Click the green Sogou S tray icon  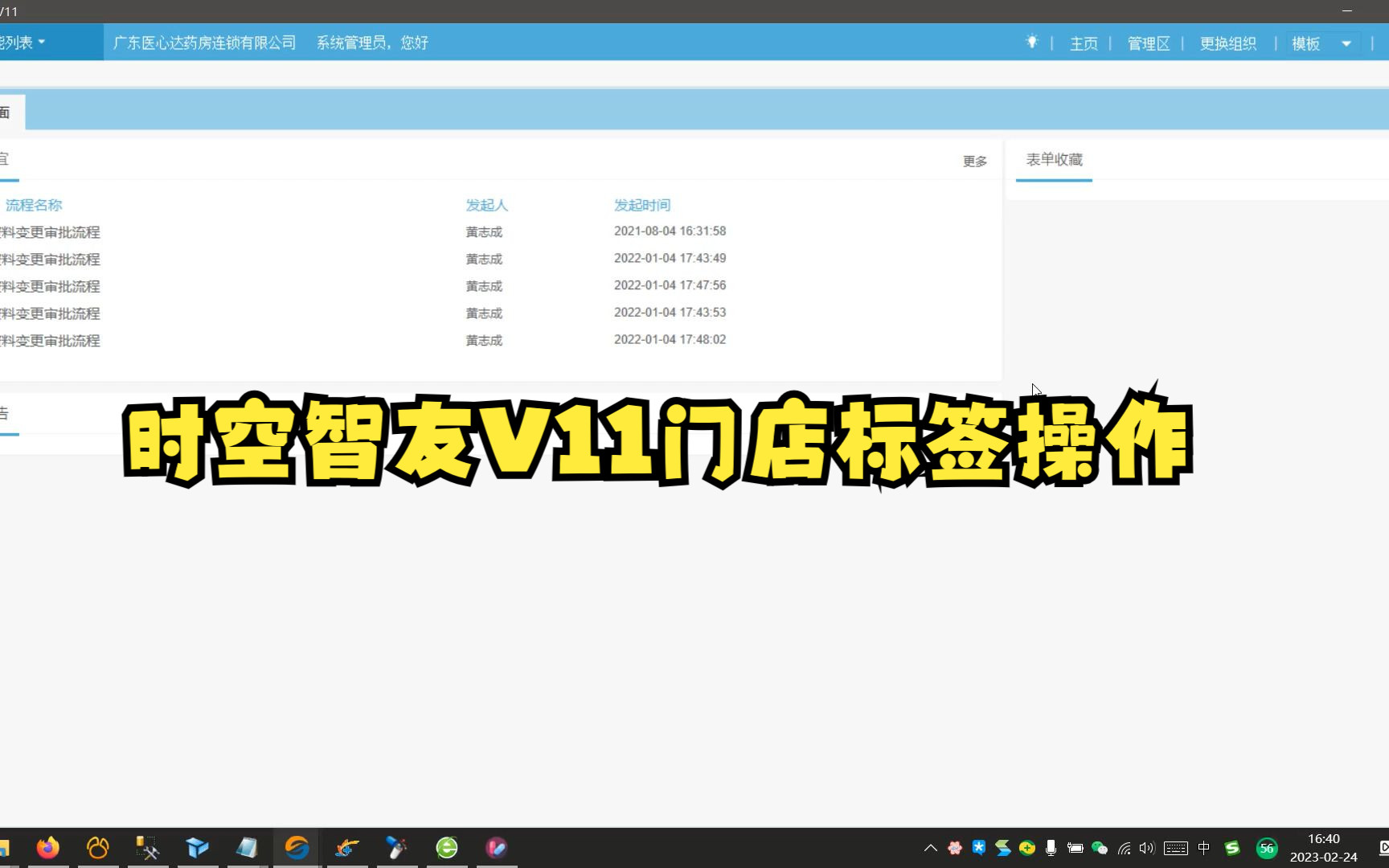pyautogui.click(x=1232, y=848)
